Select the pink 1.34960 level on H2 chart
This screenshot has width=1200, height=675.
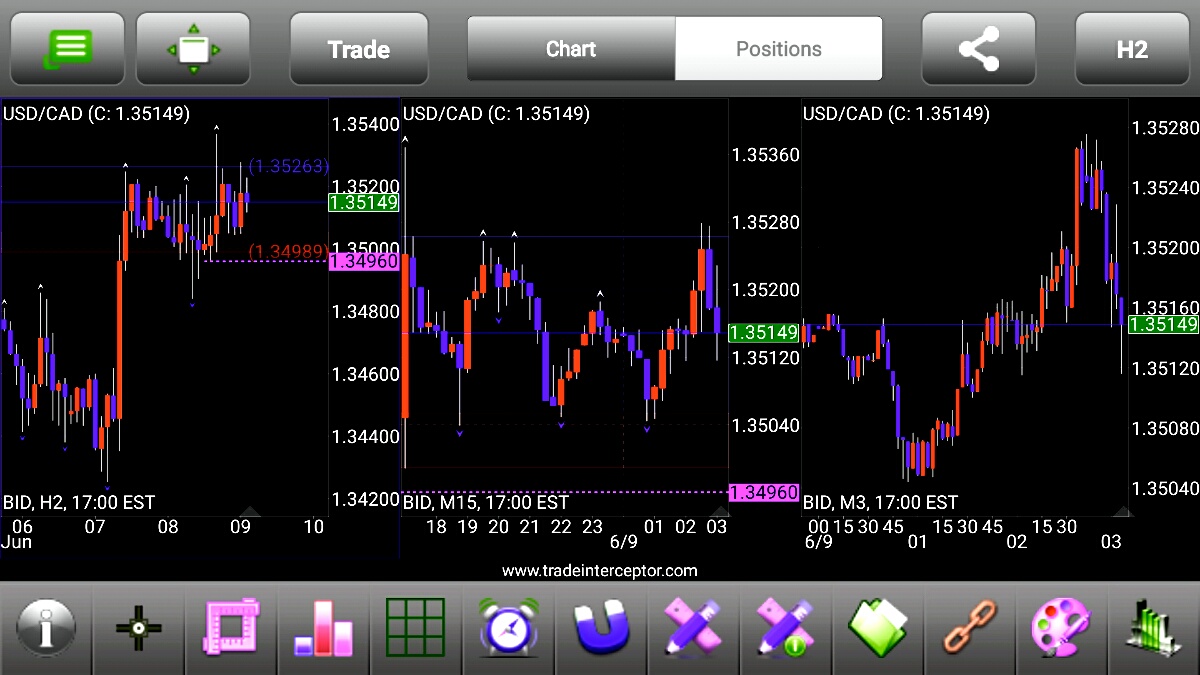tap(363, 261)
